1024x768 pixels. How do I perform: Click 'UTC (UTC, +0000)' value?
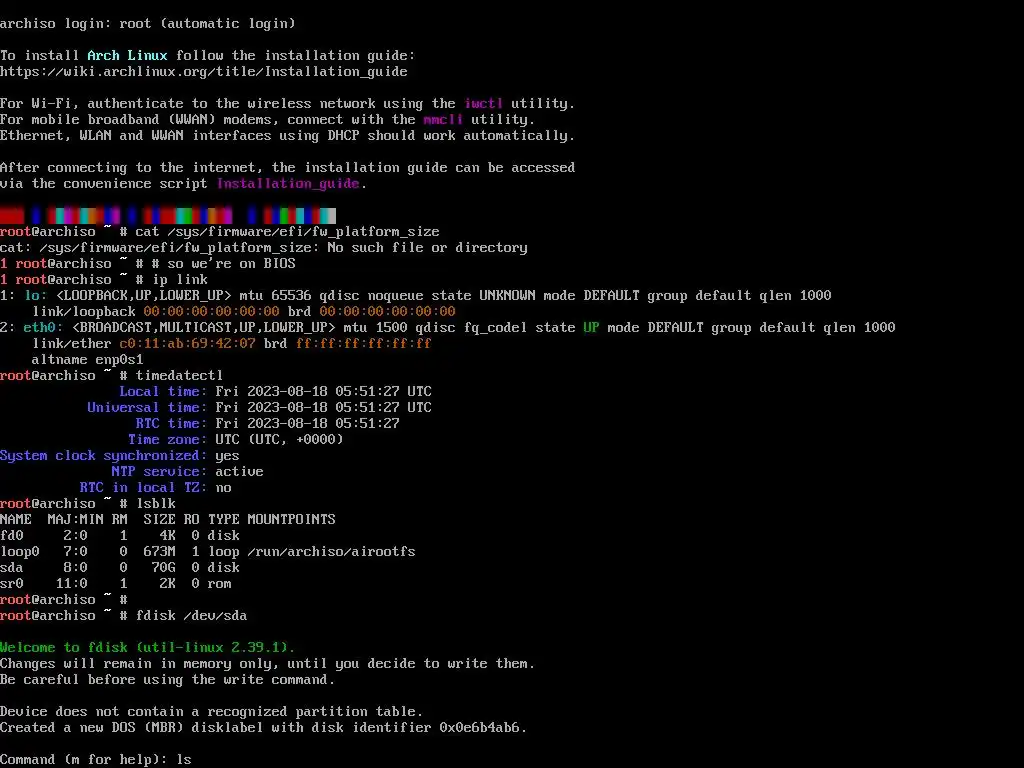tap(280, 440)
